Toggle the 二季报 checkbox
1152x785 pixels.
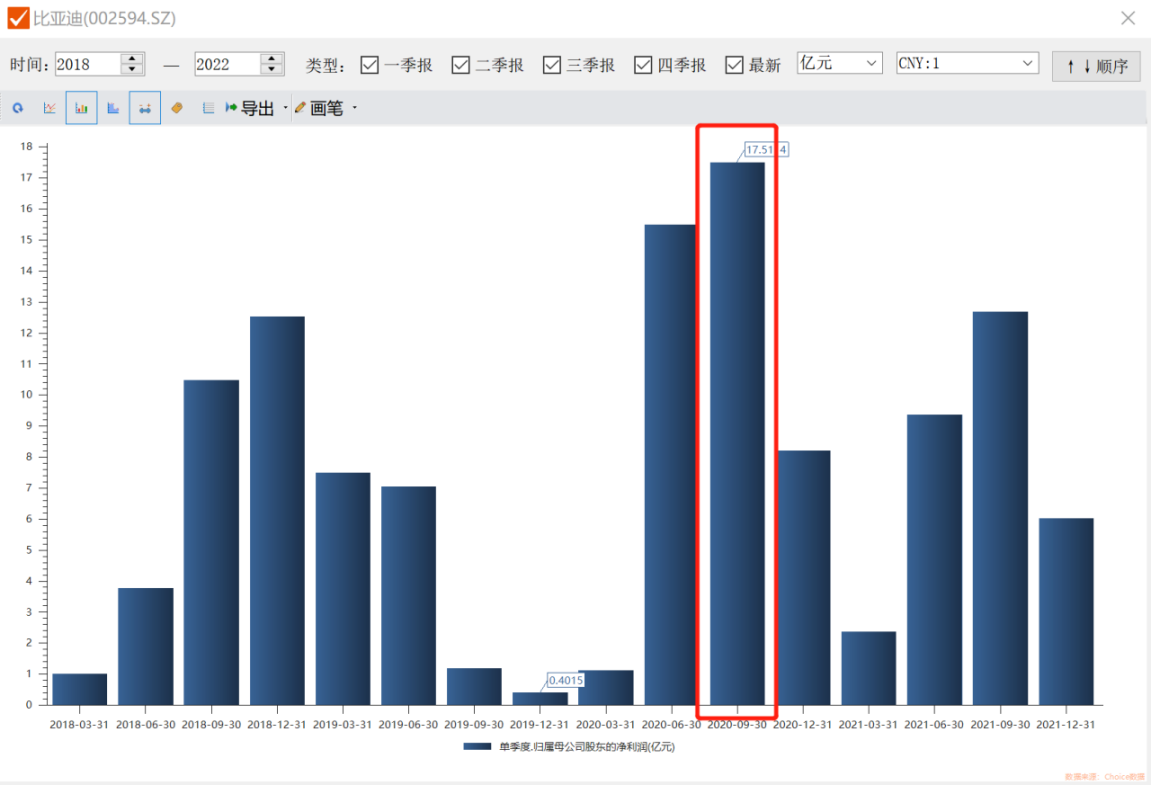pyautogui.click(x=461, y=65)
